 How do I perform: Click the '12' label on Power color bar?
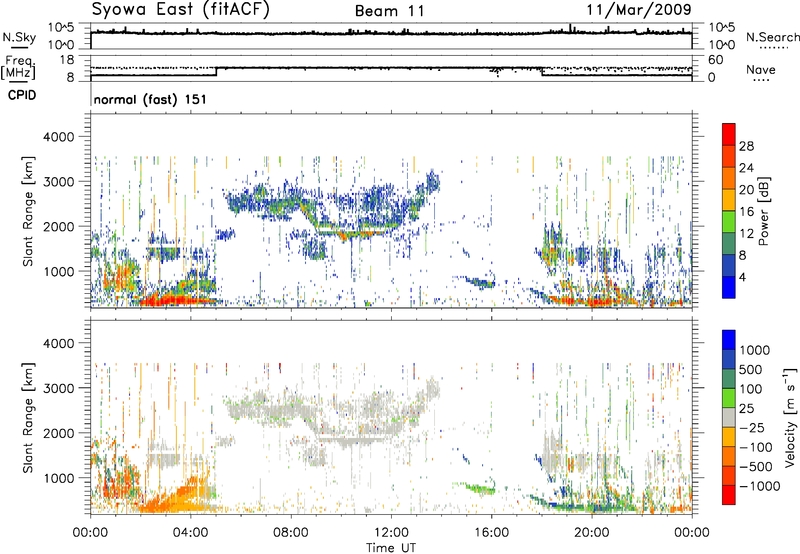pos(746,233)
